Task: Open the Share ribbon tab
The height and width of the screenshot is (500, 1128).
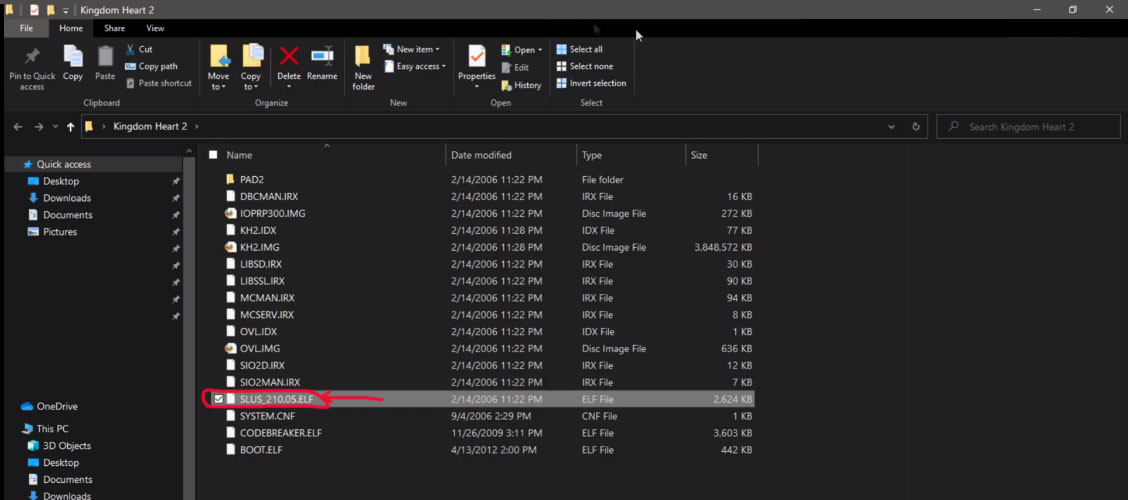Action: pos(115,29)
